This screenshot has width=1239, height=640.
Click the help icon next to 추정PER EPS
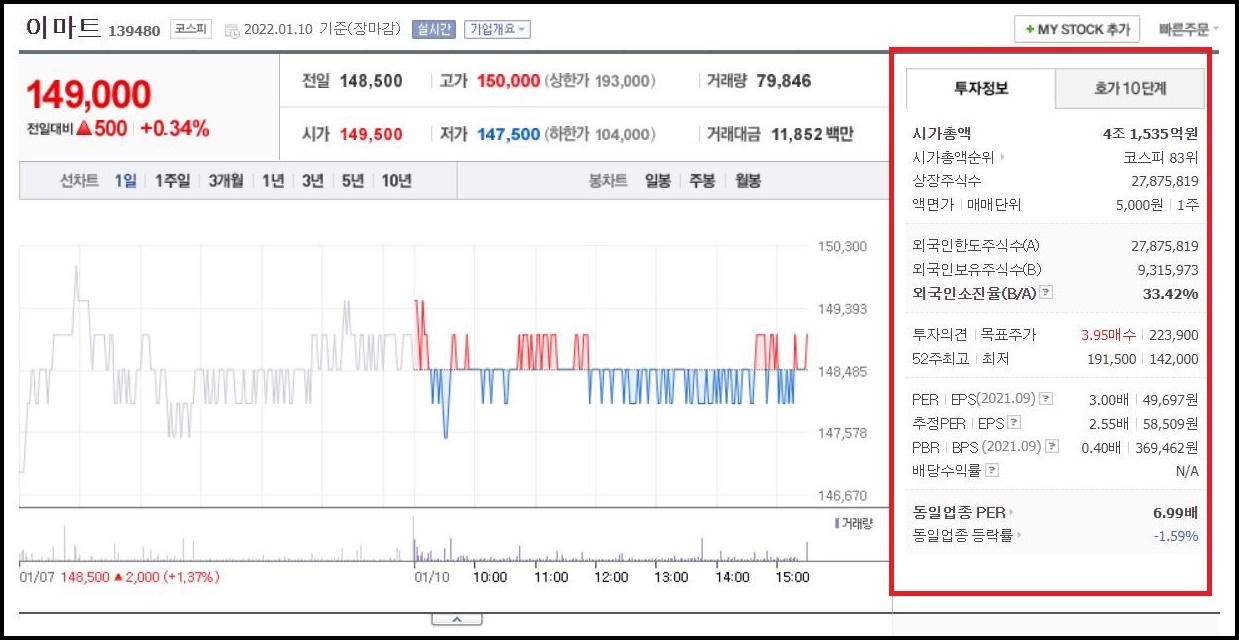point(1016,423)
